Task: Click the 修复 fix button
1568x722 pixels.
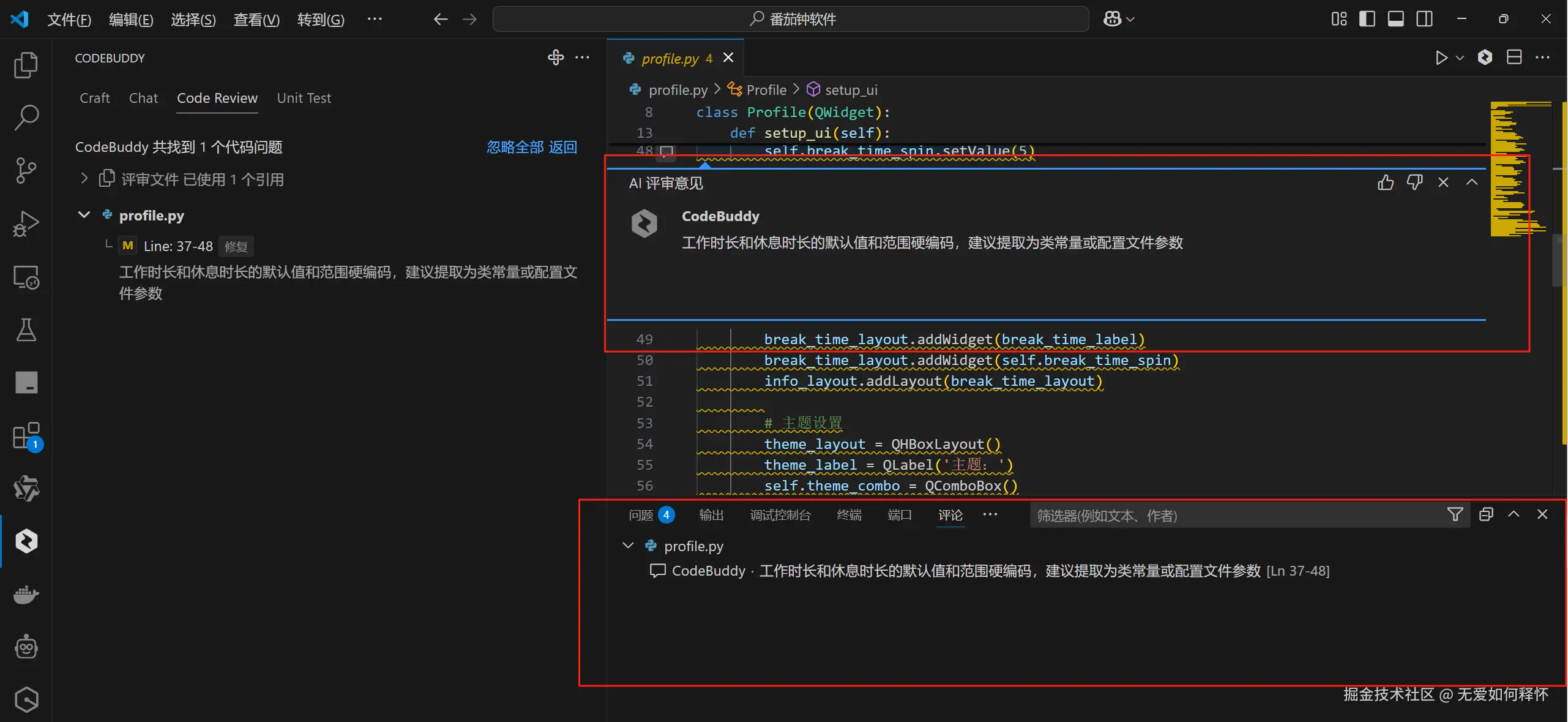Action: [236, 246]
